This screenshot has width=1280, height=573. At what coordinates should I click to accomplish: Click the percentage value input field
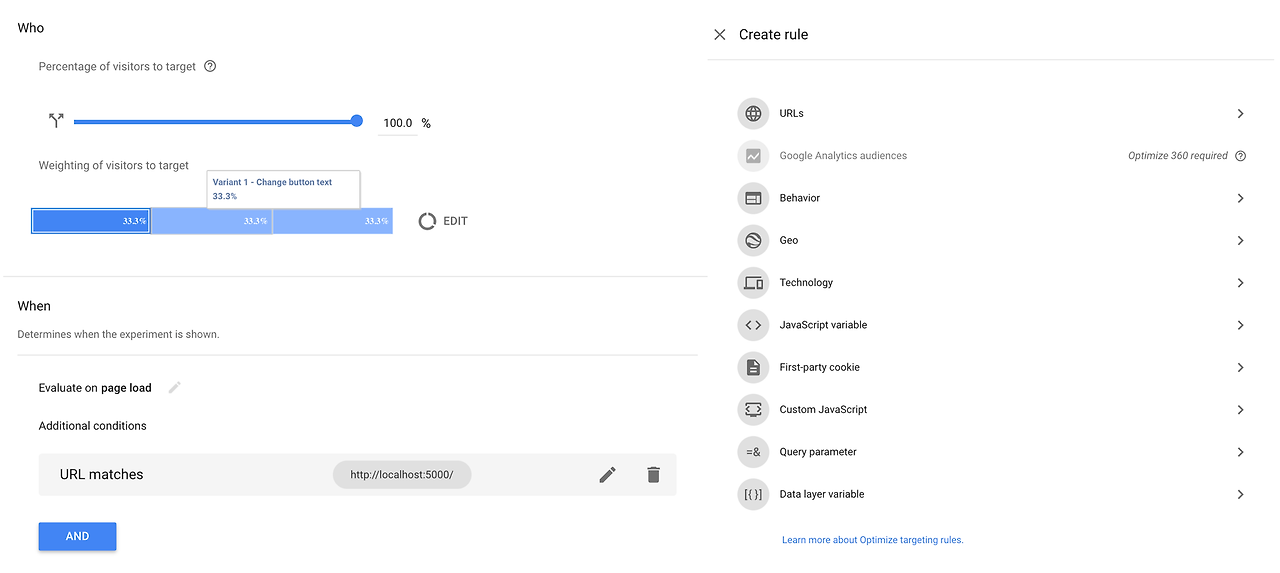click(398, 123)
